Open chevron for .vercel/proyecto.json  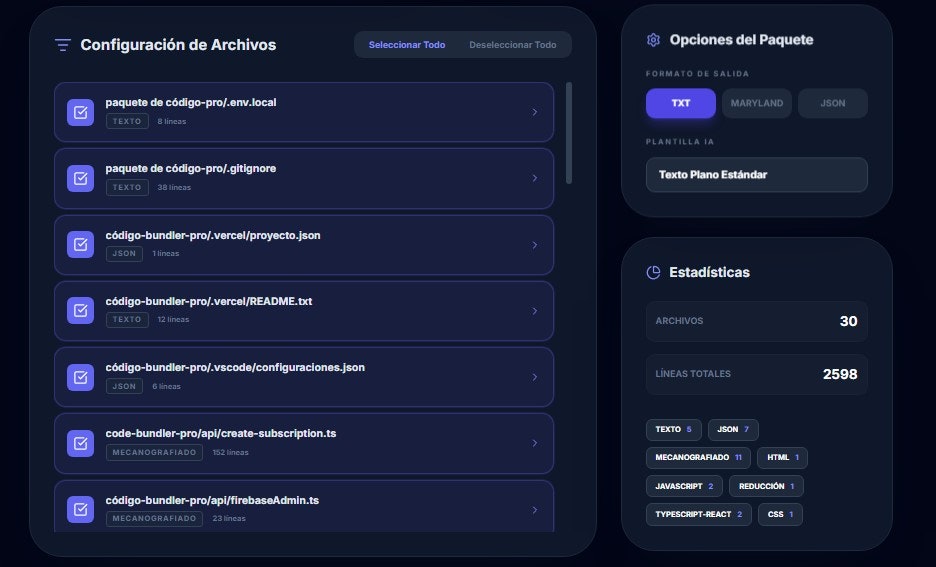click(535, 245)
